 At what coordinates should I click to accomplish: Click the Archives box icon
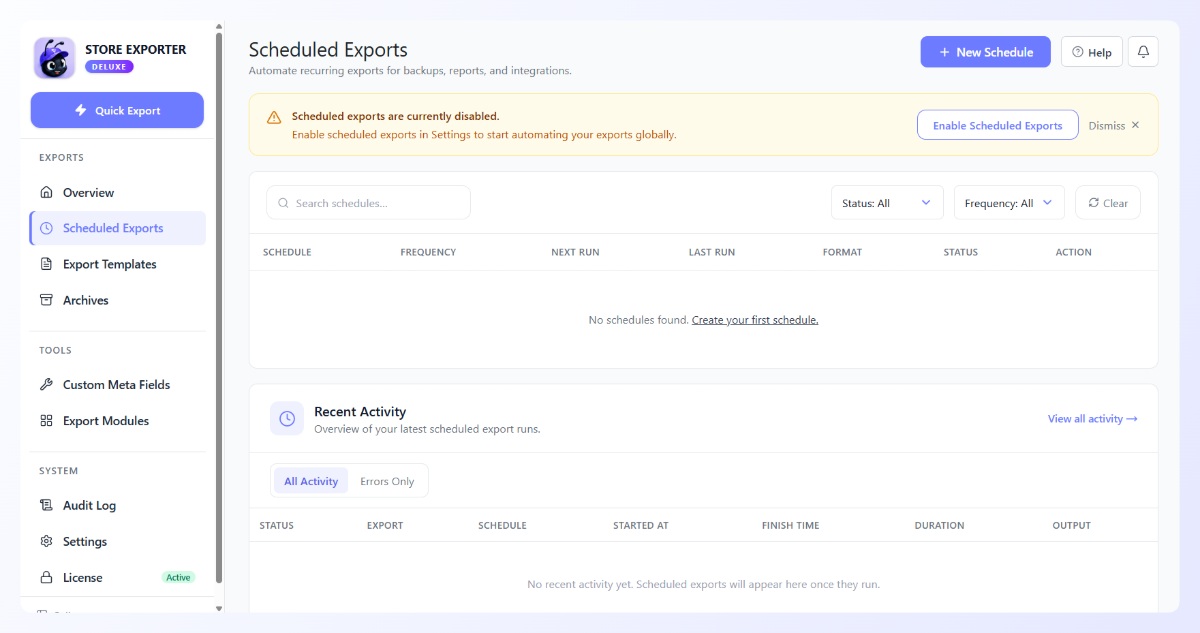tap(46, 300)
